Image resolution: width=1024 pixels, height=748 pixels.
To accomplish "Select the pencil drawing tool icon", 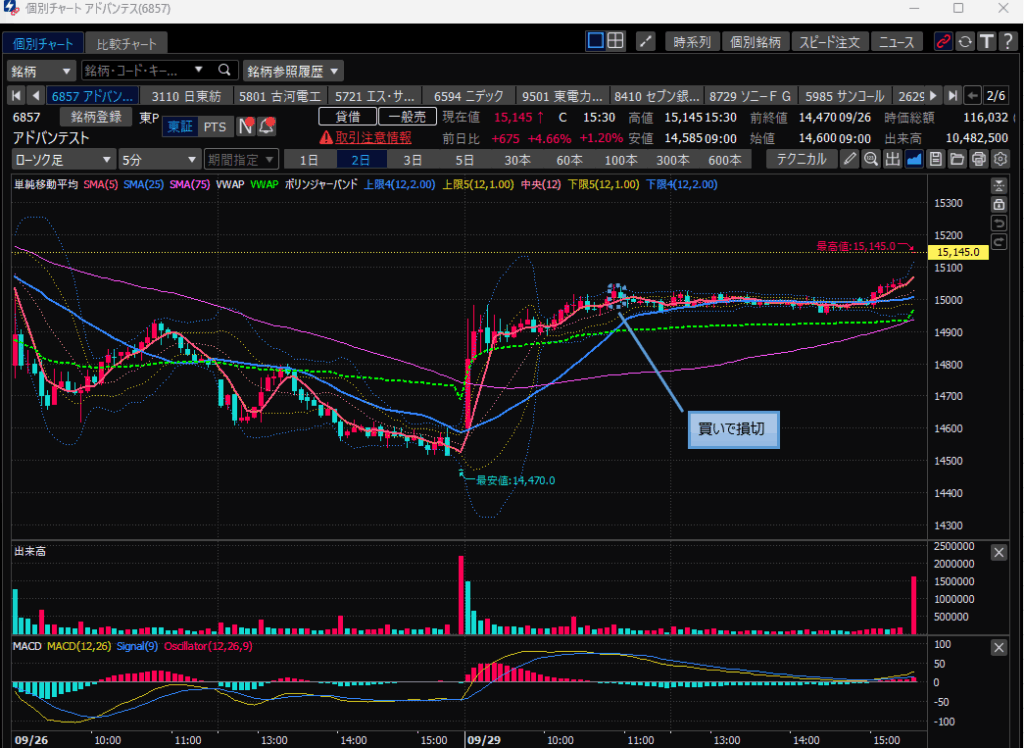I will 850,159.
